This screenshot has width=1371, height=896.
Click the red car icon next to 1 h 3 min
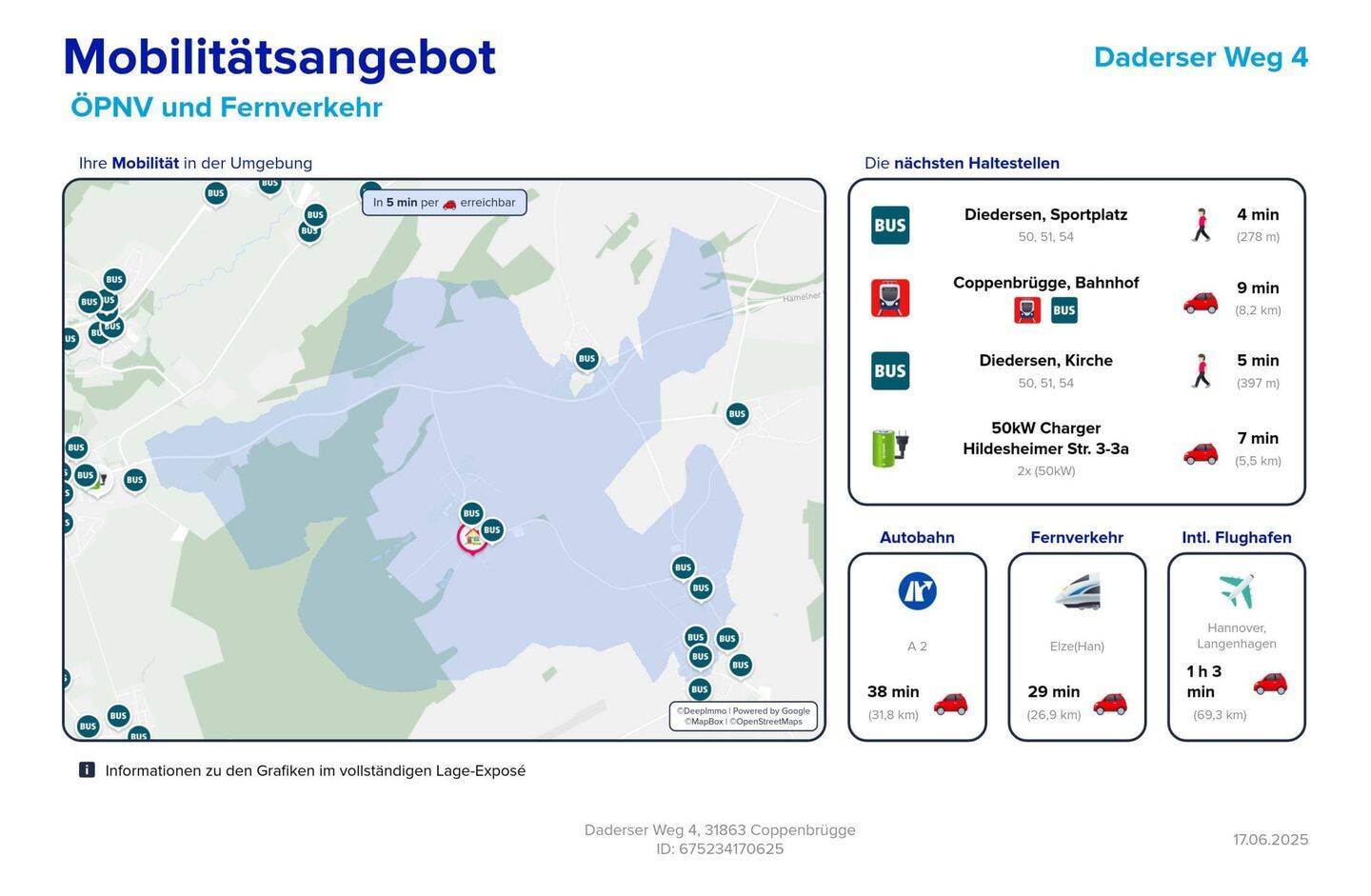[x=1269, y=684]
